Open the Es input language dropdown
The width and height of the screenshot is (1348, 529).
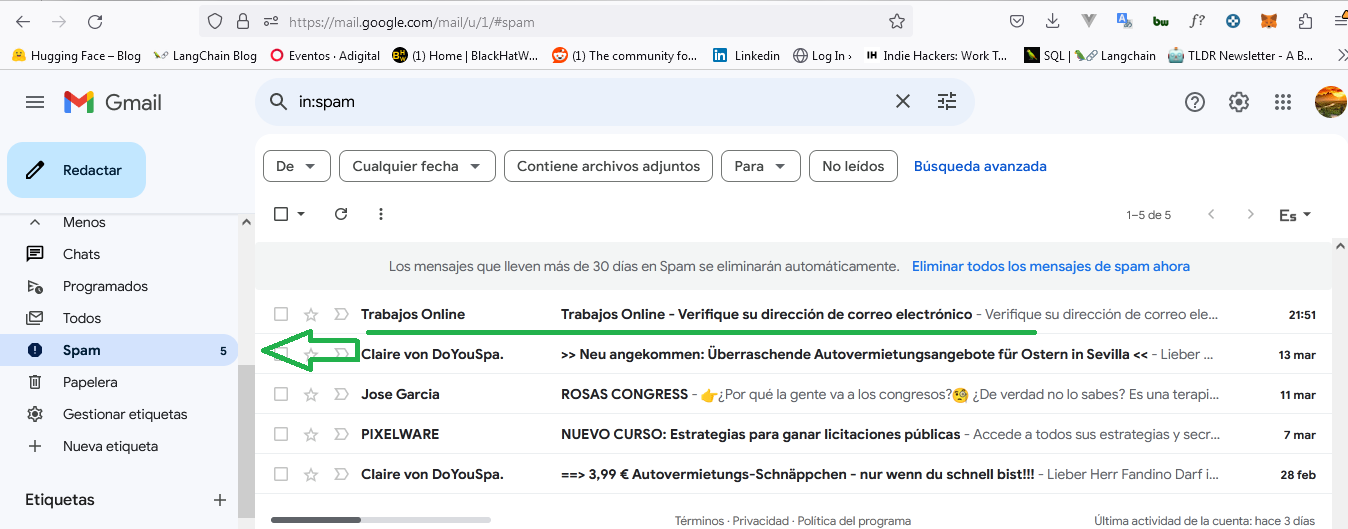(1294, 215)
